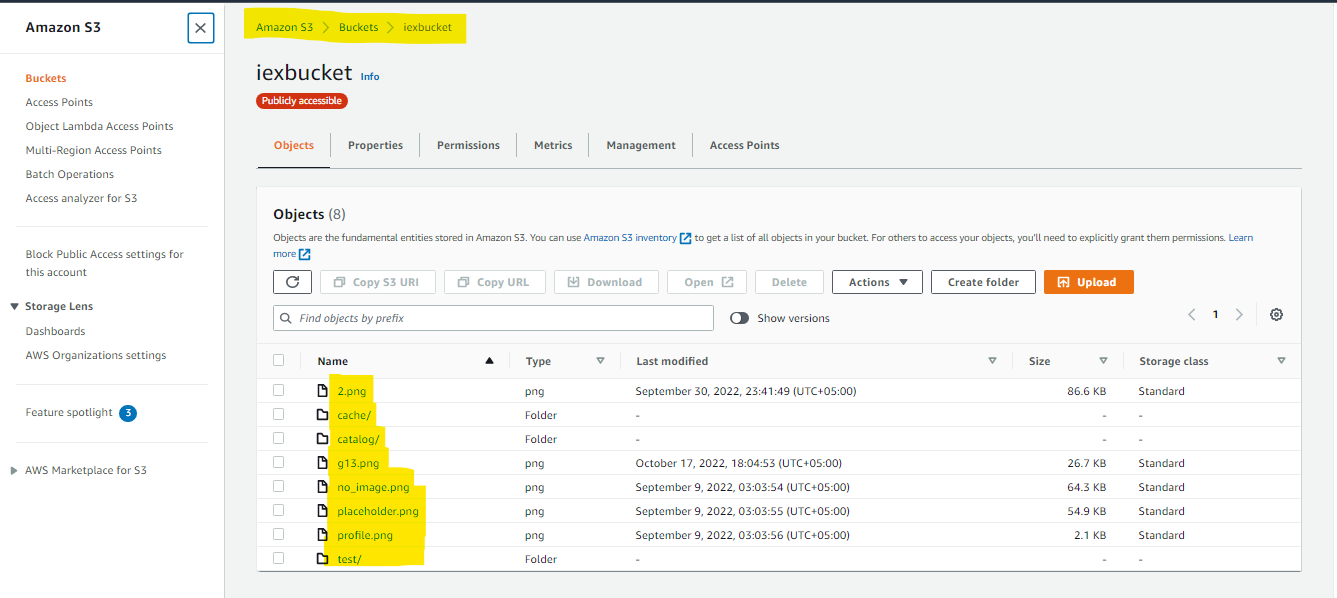1337x598 pixels.
Task: Switch to the Properties tab
Action: pos(375,145)
